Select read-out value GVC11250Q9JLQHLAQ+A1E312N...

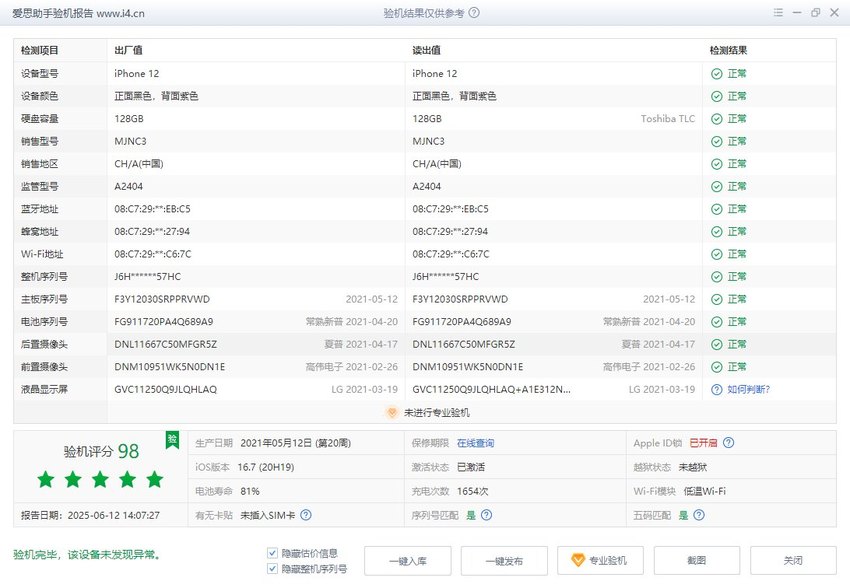[x=491, y=390]
